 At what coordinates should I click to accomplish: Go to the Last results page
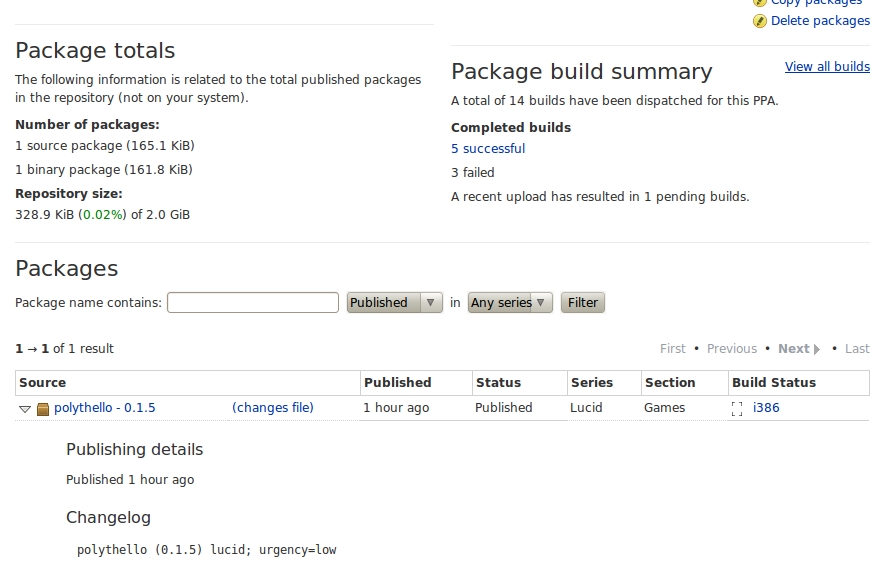[857, 349]
